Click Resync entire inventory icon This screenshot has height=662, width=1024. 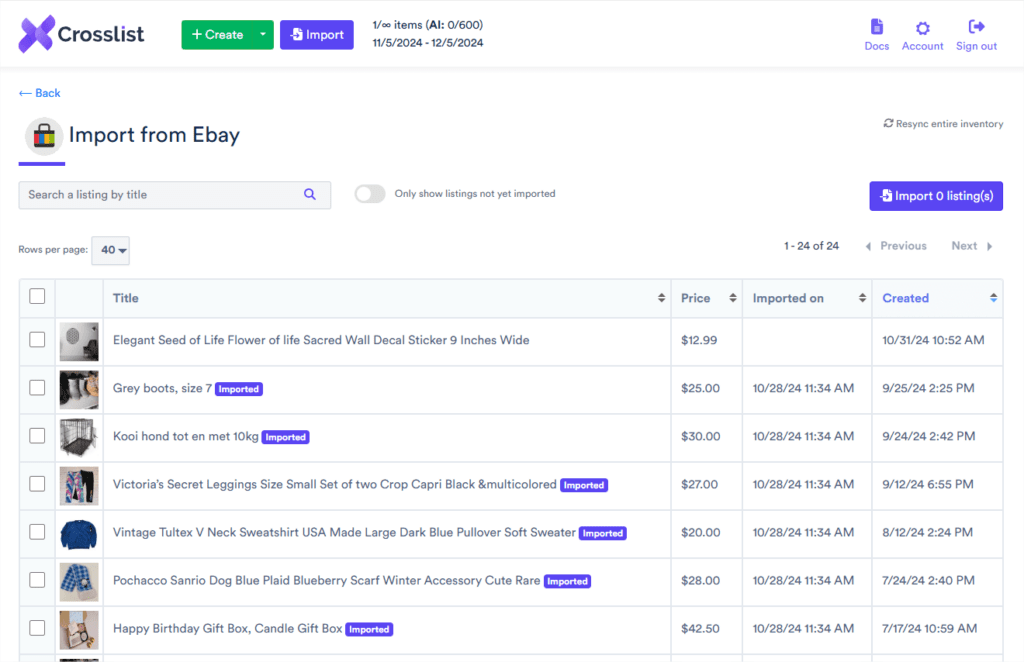[888, 124]
